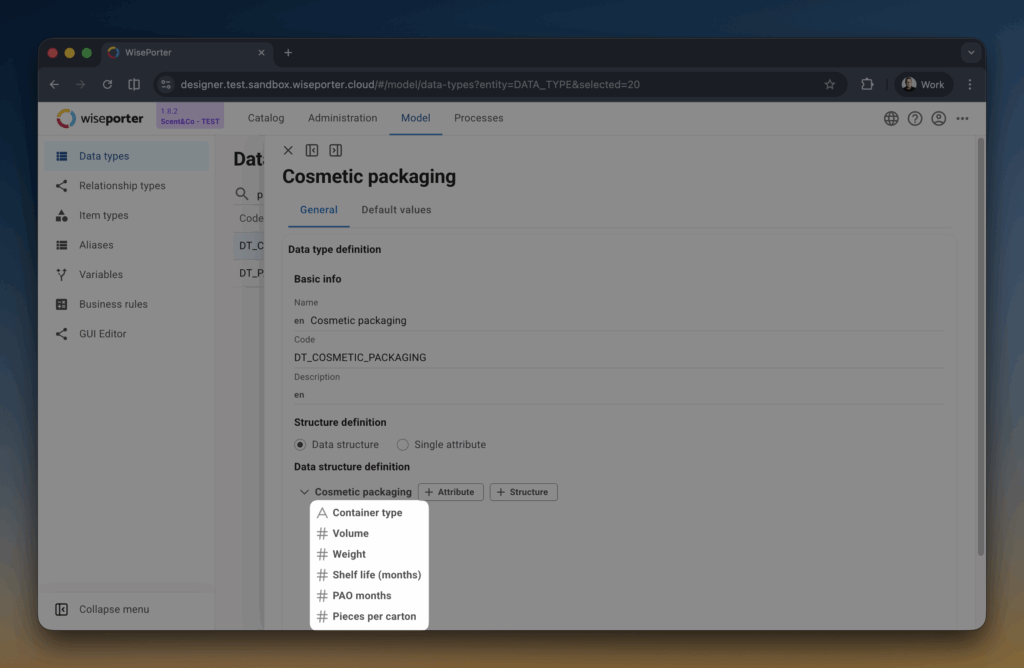
Task: Click the English Name input field
Action: click(x=620, y=321)
